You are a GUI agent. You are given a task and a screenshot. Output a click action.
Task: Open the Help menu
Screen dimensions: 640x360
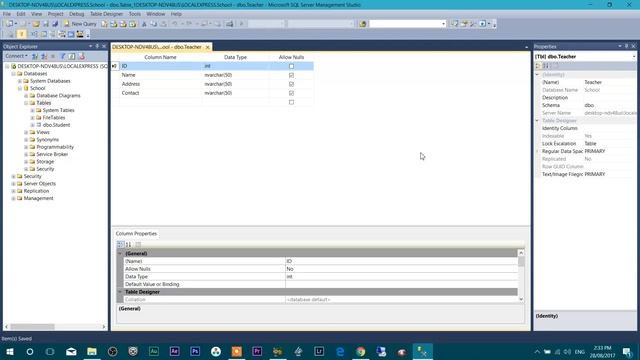coord(176,14)
